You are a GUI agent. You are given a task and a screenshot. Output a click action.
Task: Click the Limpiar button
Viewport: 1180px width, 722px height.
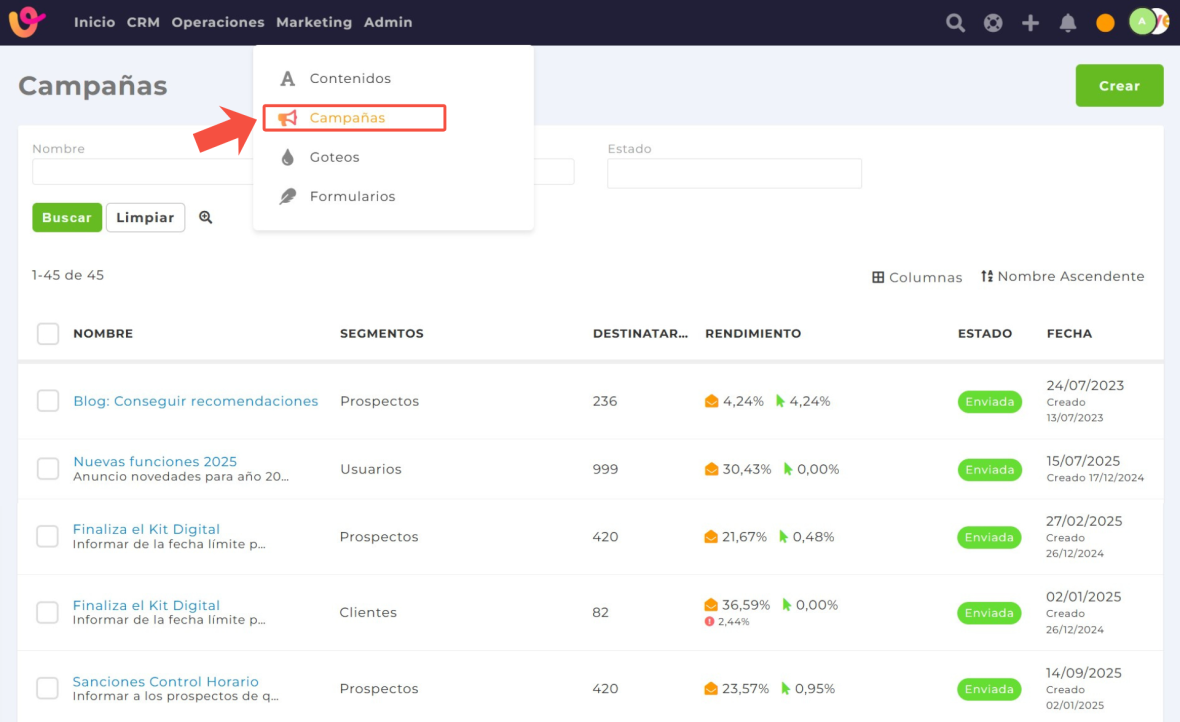pyautogui.click(x=145, y=218)
